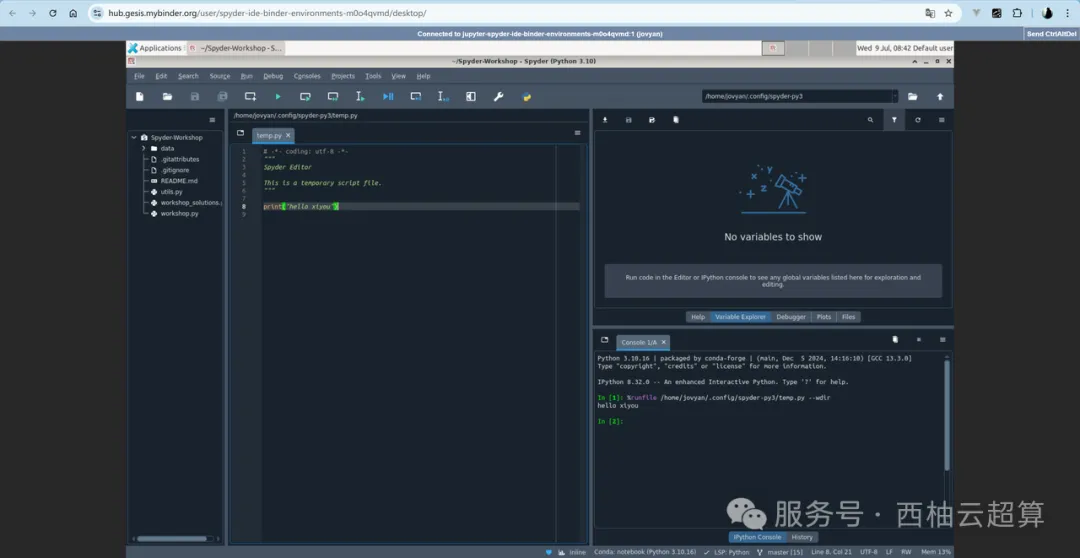Create new cell at current line
The height and width of the screenshot is (558, 1080).
pos(250,97)
